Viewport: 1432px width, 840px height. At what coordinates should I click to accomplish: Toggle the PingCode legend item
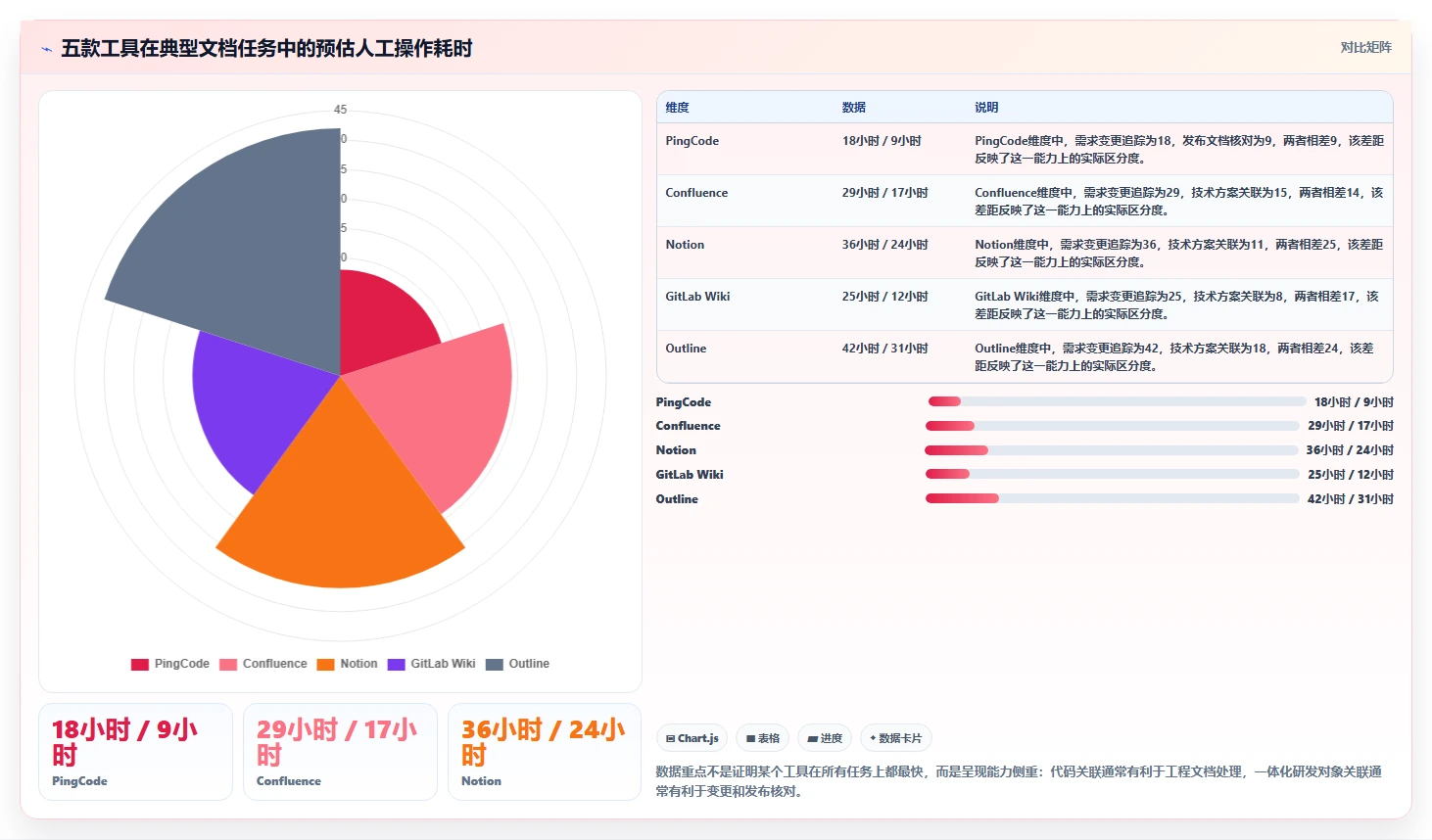170,664
